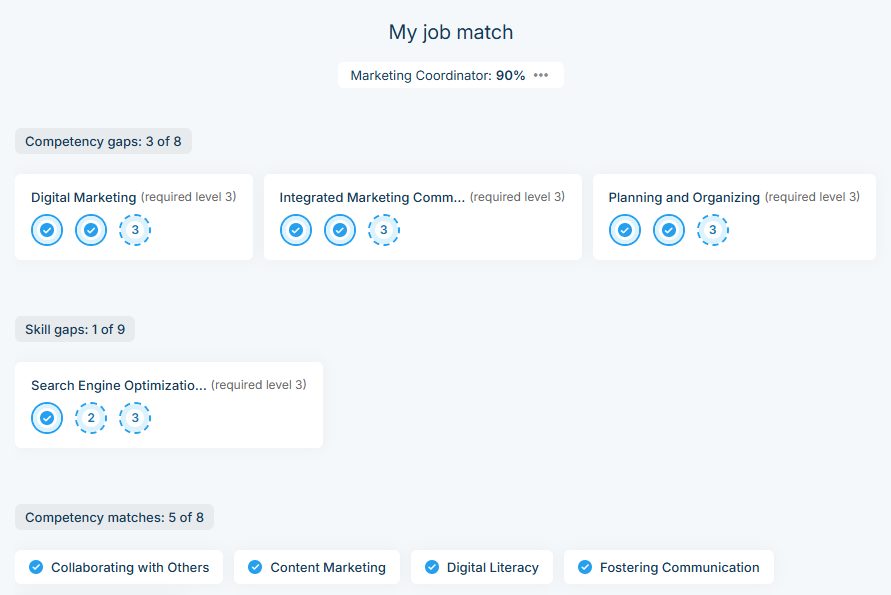
Task: Select the dashed level 3 badge for Planning and Organizing
Action: (x=713, y=230)
